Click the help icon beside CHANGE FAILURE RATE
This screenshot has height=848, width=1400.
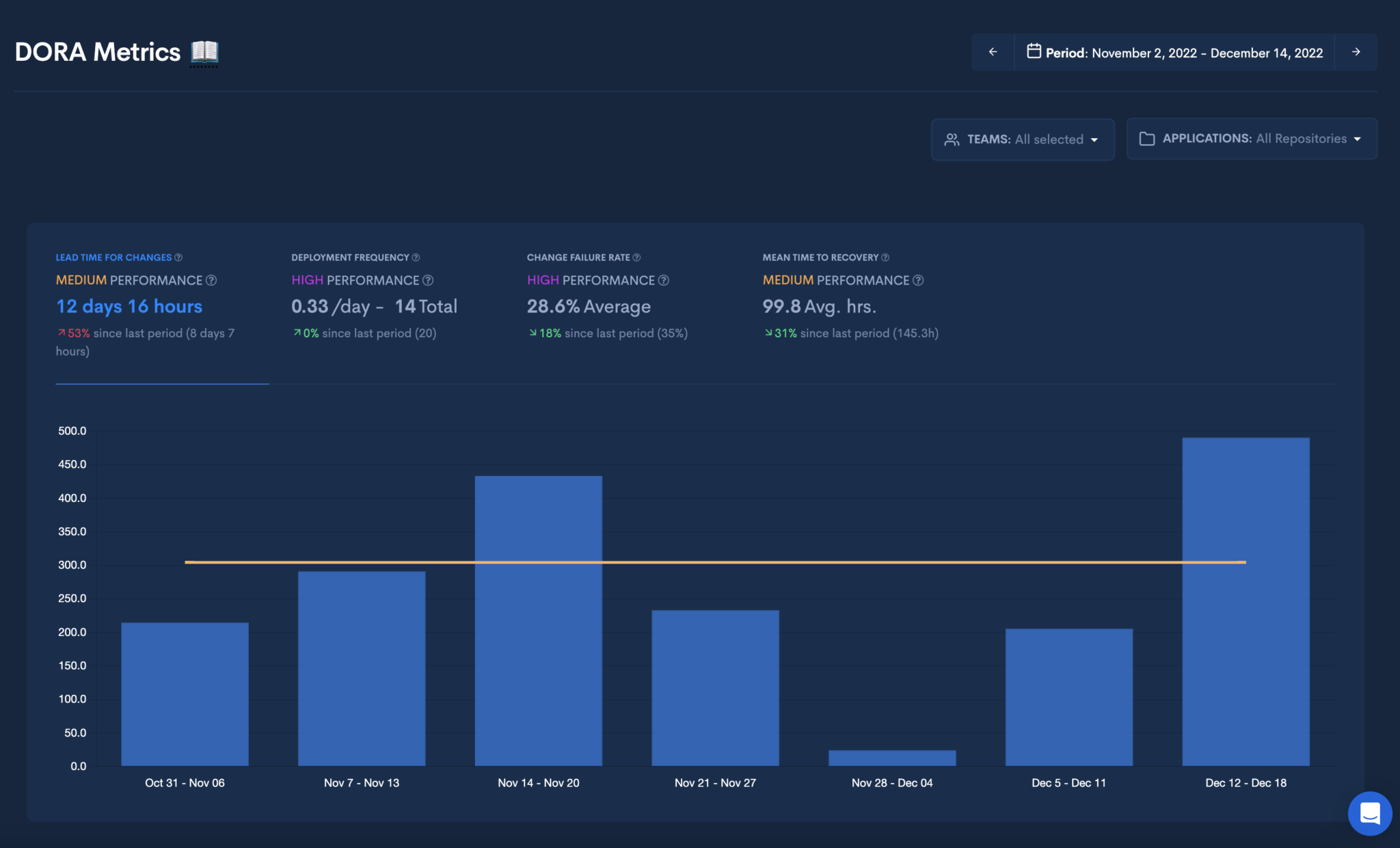(636, 257)
